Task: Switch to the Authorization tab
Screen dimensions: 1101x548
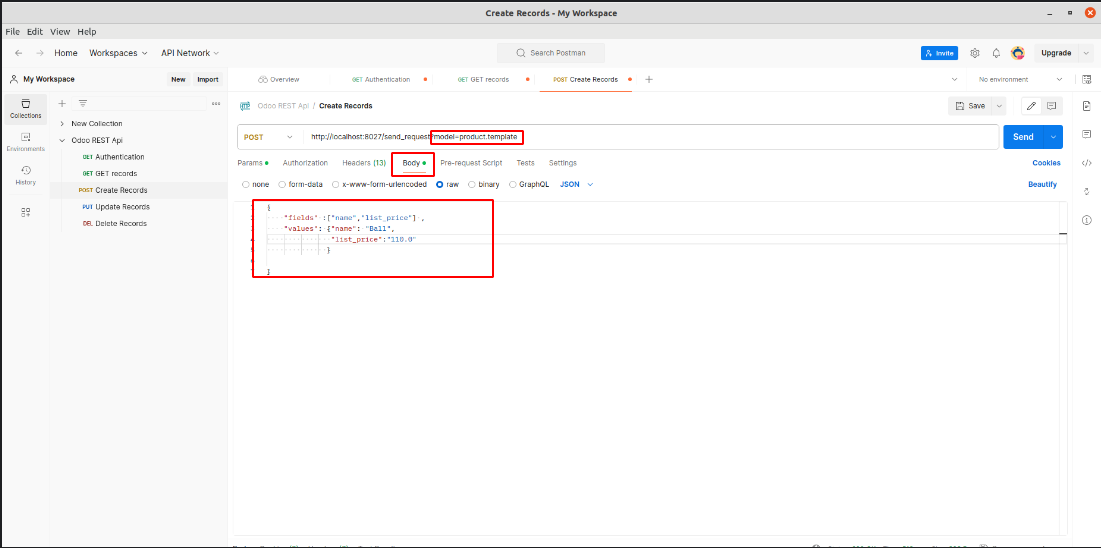Action: coord(305,163)
